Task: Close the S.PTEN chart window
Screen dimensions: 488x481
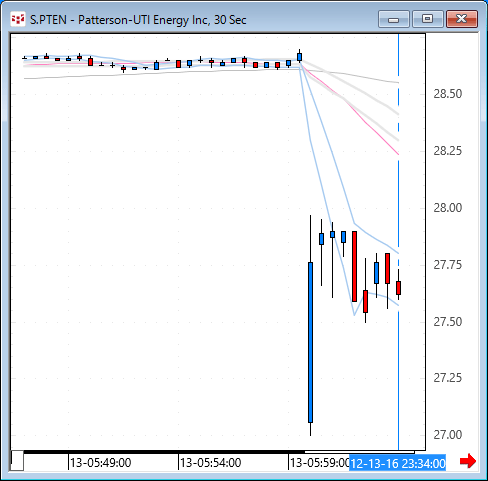Action: click(x=462, y=19)
